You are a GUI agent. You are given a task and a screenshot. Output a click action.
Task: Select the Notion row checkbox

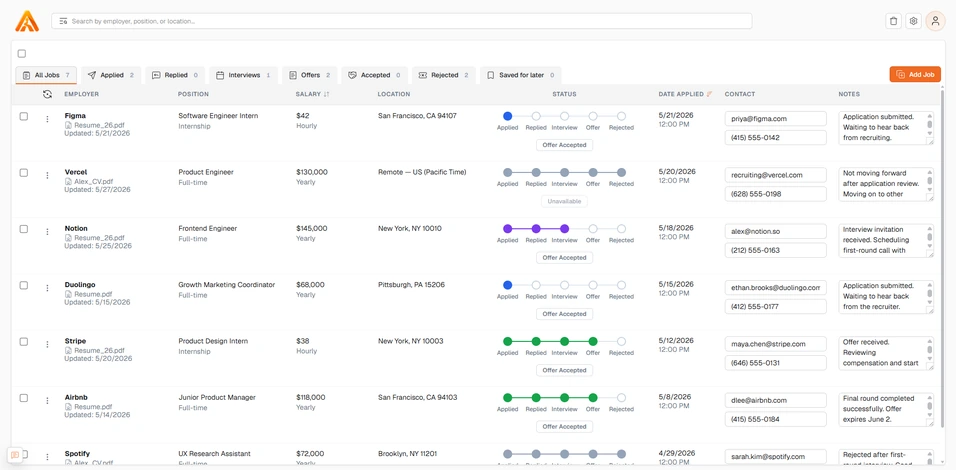click(24, 229)
